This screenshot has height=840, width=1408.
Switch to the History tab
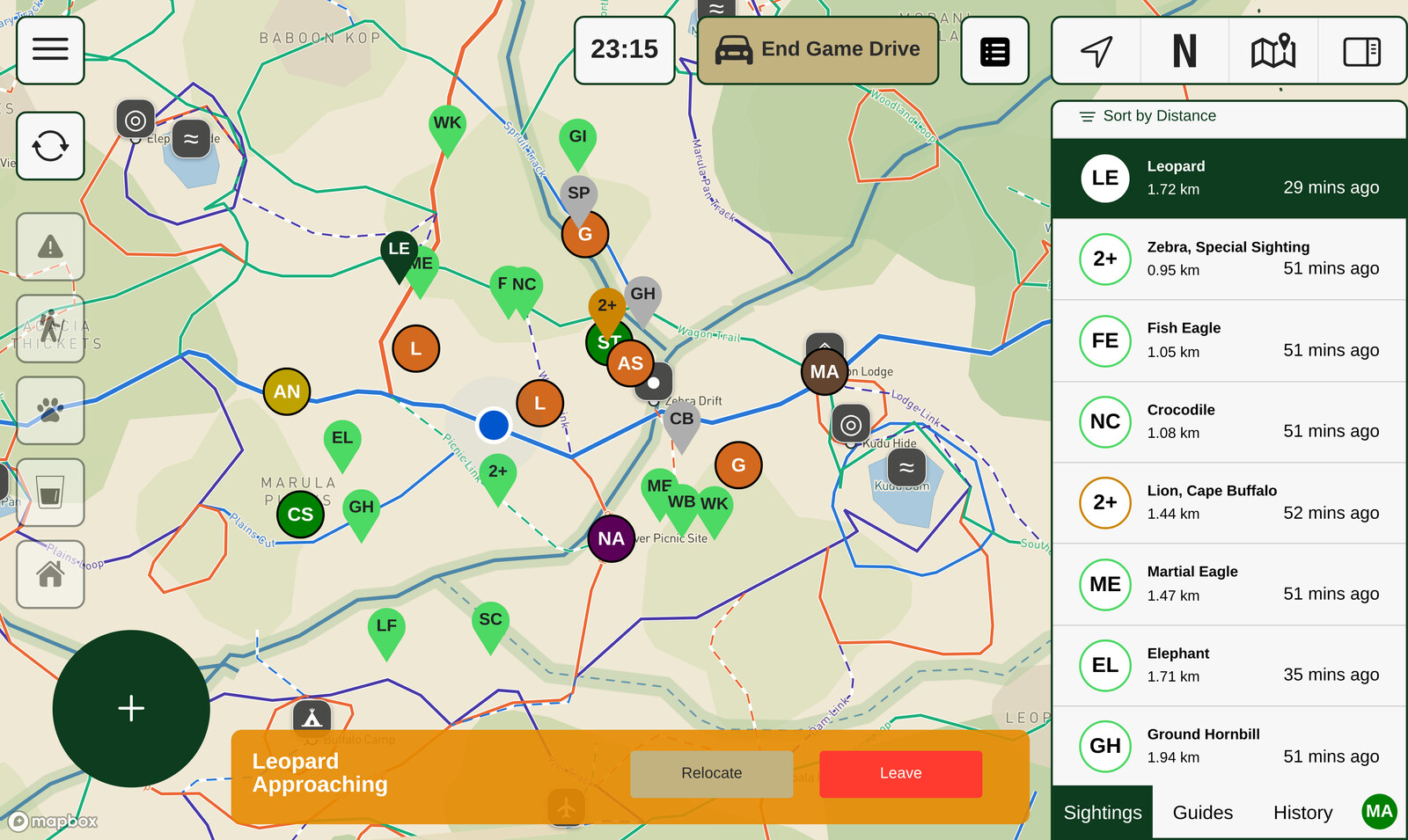[x=1302, y=813]
